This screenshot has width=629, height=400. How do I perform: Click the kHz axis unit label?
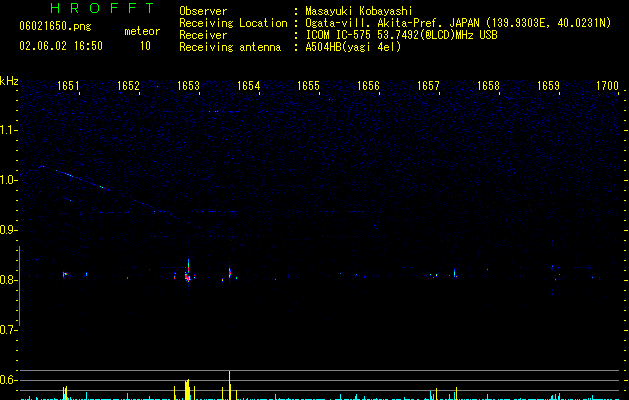point(9,81)
